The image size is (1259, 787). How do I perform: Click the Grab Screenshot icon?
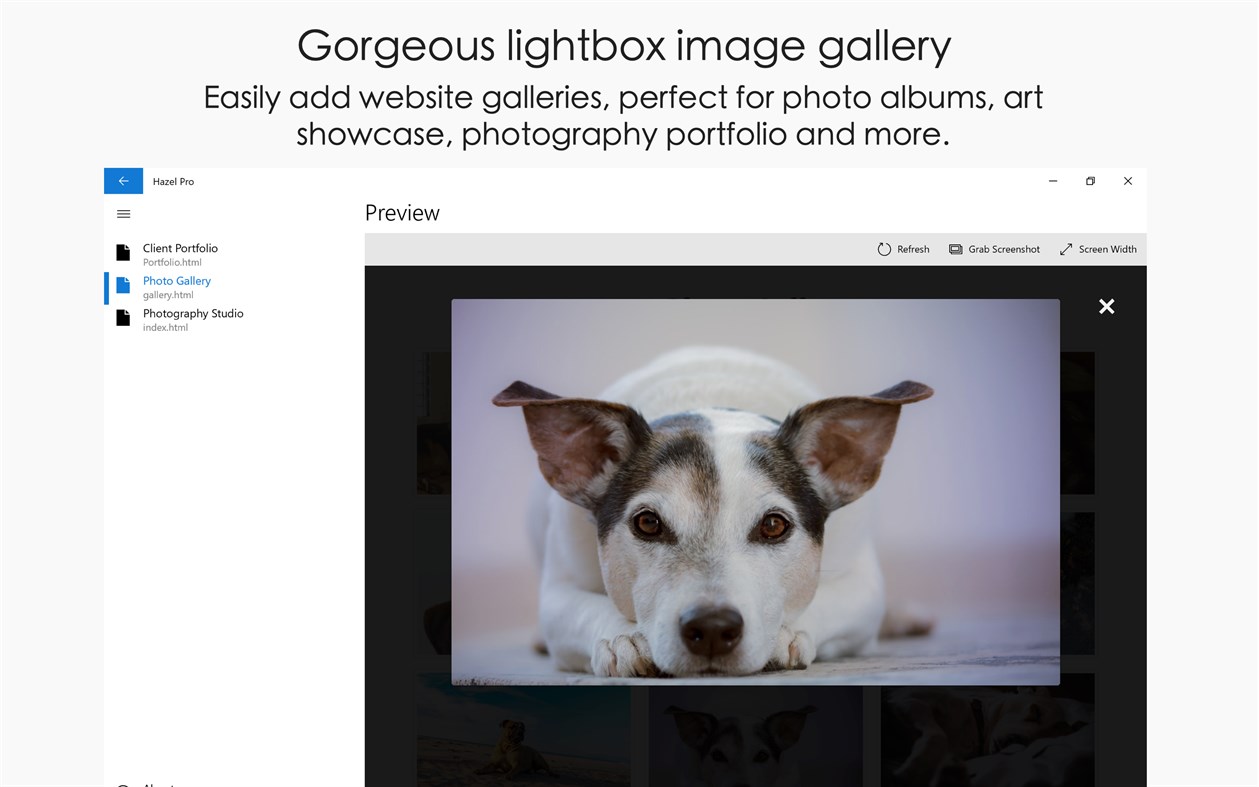(955, 249)
